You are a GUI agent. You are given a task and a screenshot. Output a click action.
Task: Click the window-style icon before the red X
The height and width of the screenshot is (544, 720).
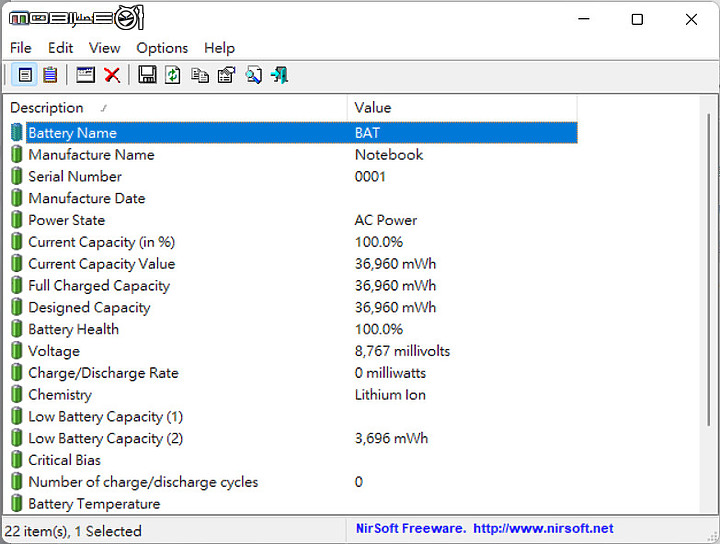coord(86,75)
